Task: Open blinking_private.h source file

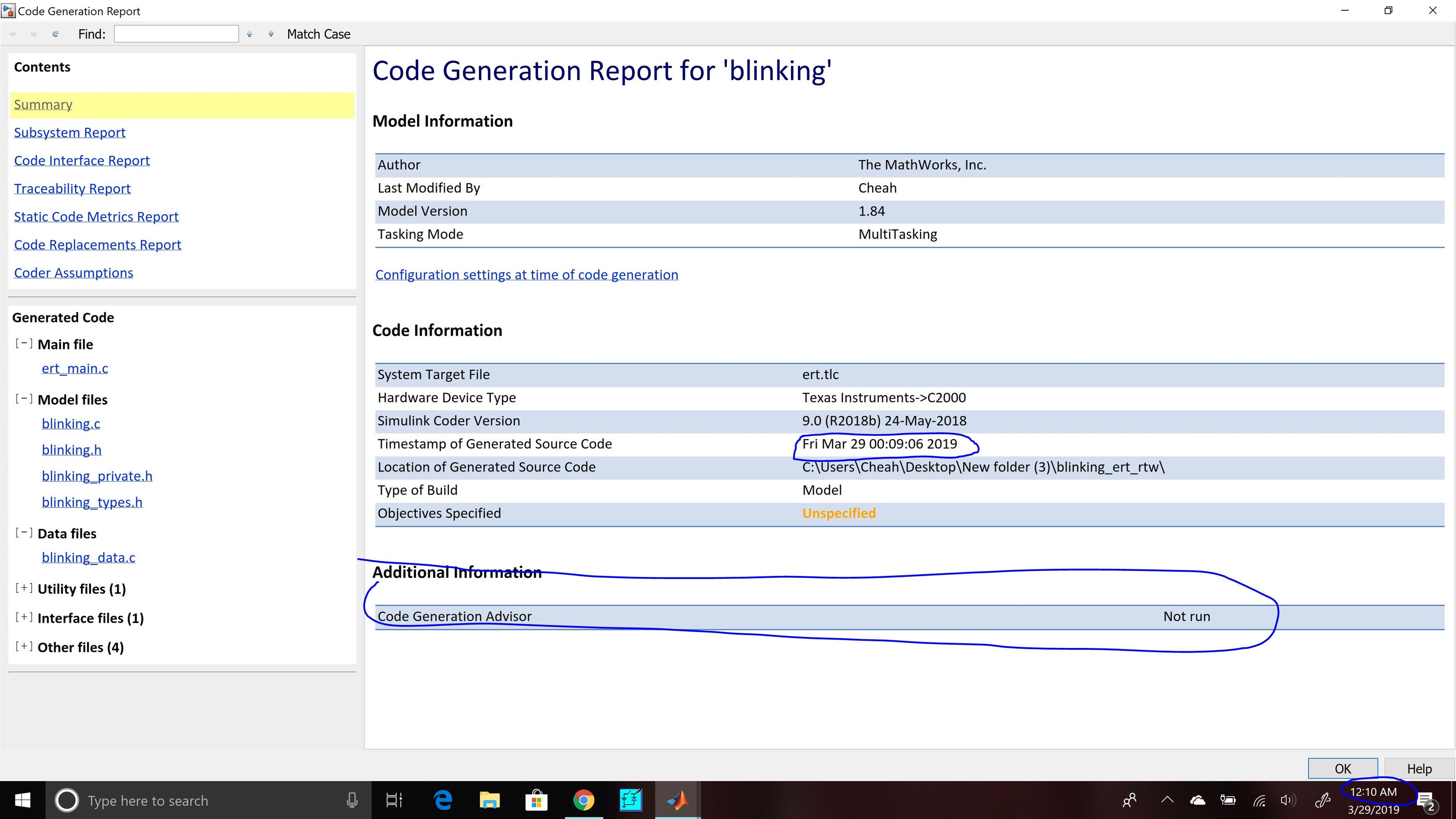Action: point(97,476)
